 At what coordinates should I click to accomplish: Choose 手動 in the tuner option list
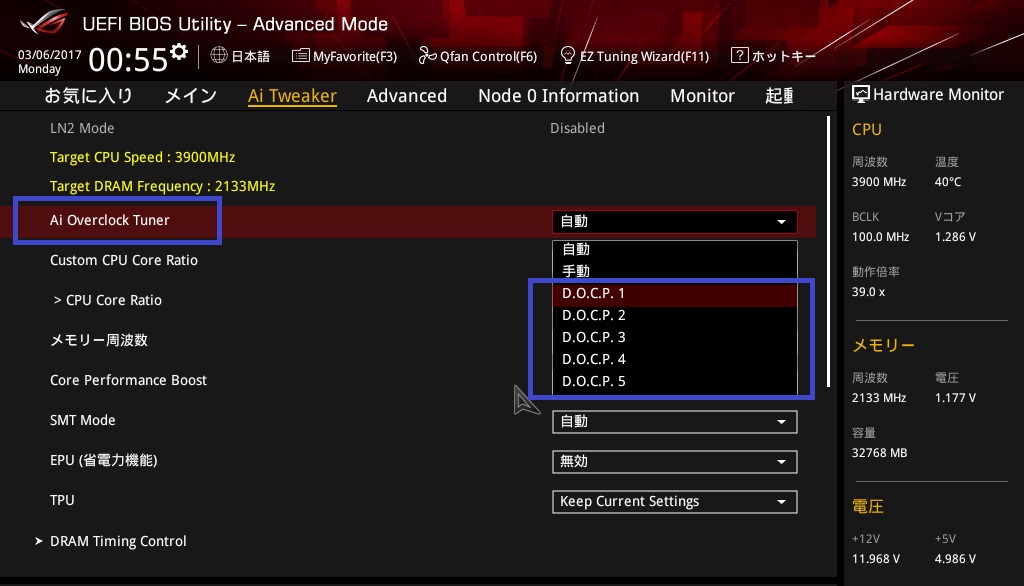675,271
